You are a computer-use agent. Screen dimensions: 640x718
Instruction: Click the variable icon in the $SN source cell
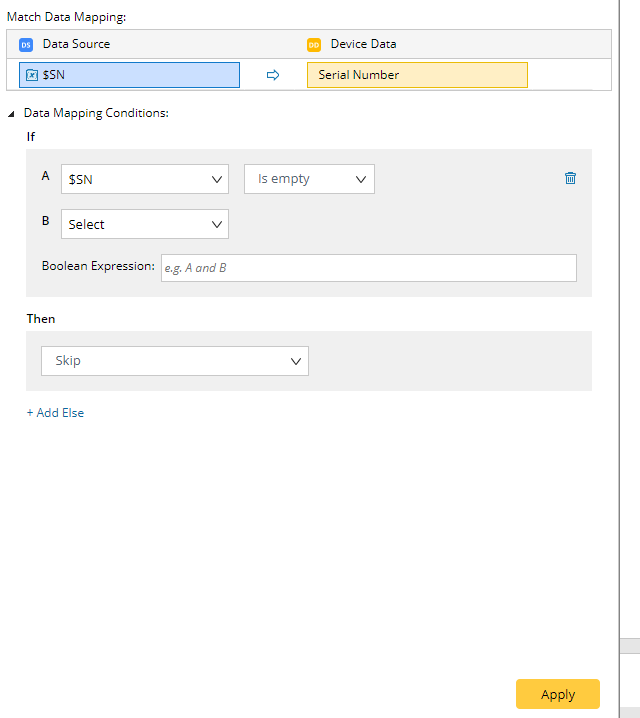[x=31, y=75]
